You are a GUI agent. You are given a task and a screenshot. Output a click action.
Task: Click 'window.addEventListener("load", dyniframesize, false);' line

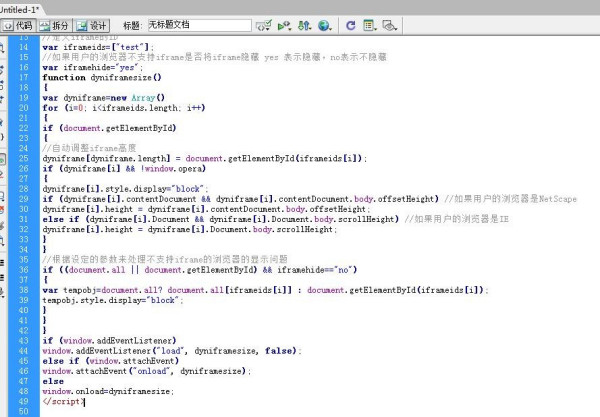(x=172, y=351)
